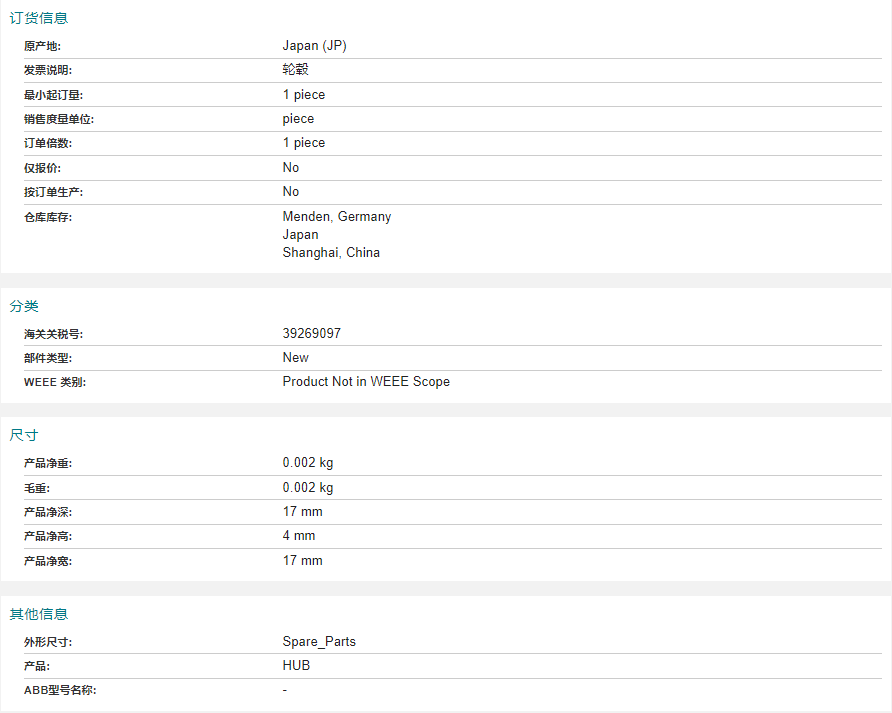This screenshot has width=892, height=713.
Task: Click the 部件类型 New value
Action: tap(296, 357)
